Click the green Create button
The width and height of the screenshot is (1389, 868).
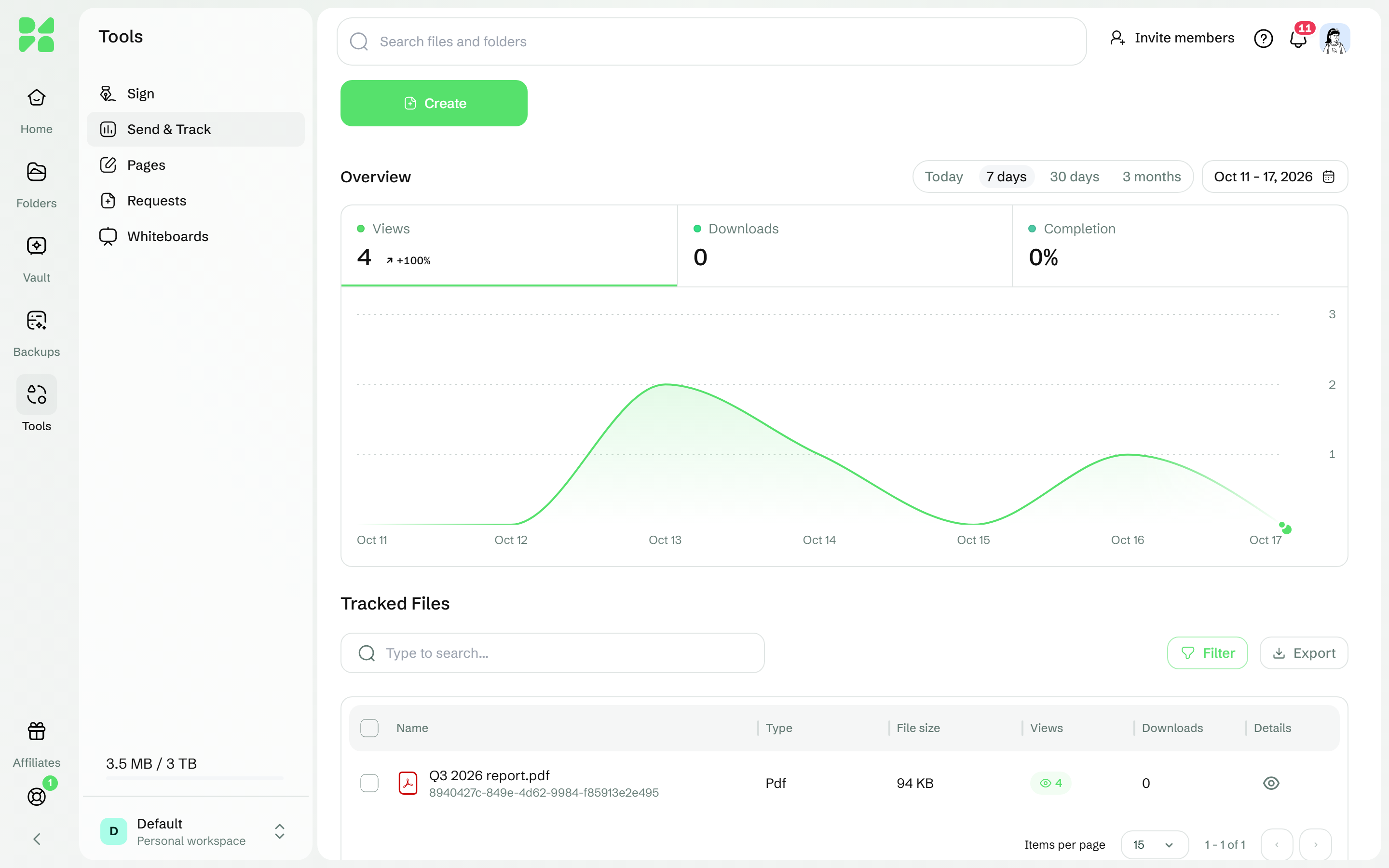tap(434, 103)
